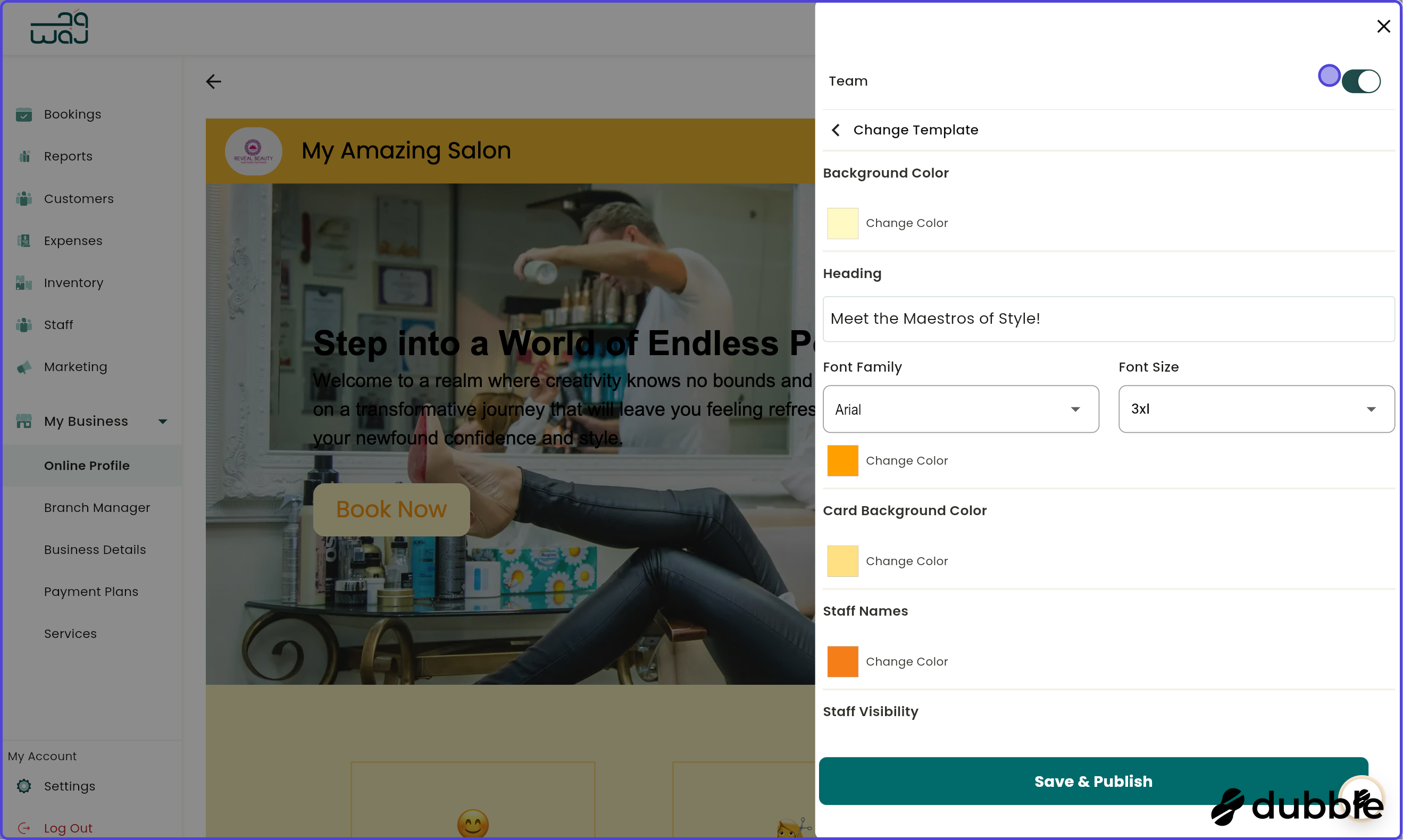The image size is (1403, 840).
Task: Click the Background Color swatch
Action: click(x=842, y=222)
